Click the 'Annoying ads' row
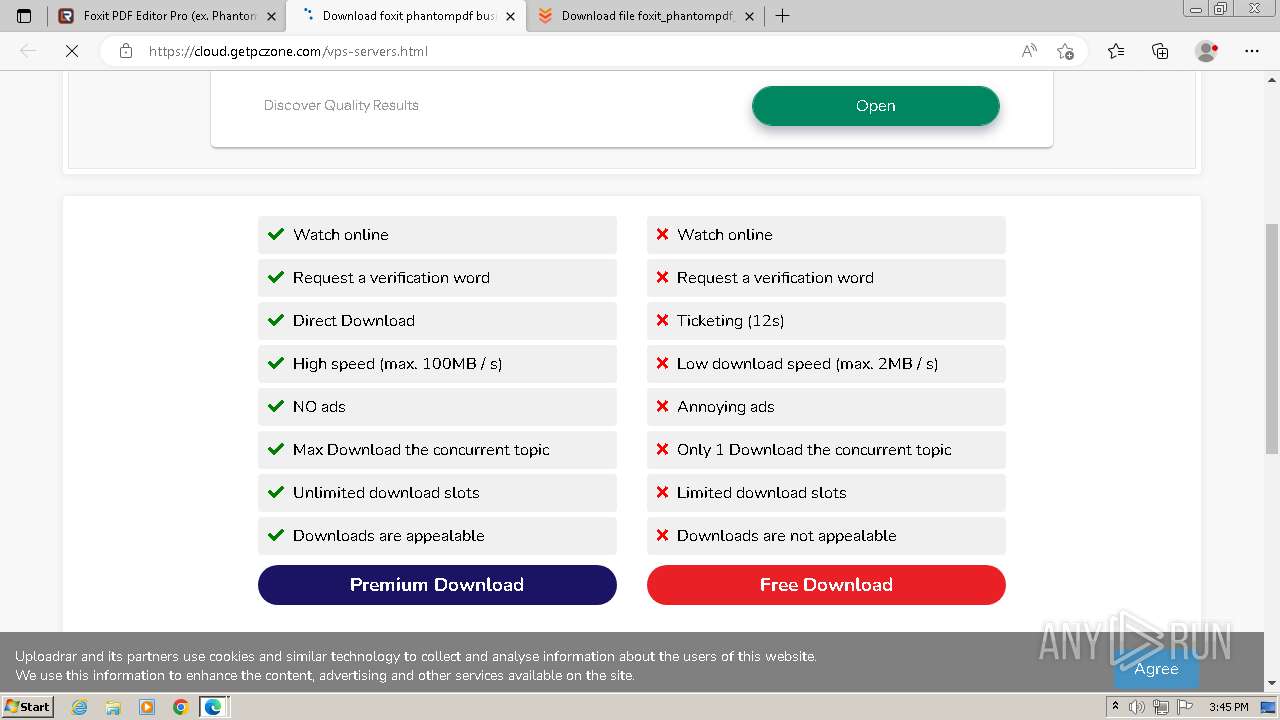This screenshot has width=1280, height=720. (x=826, y=407)
